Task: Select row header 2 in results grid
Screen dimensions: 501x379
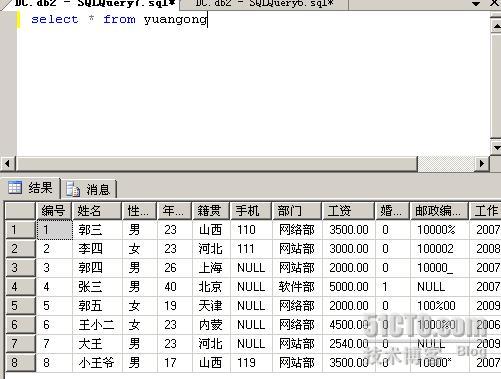Action: 20,249
